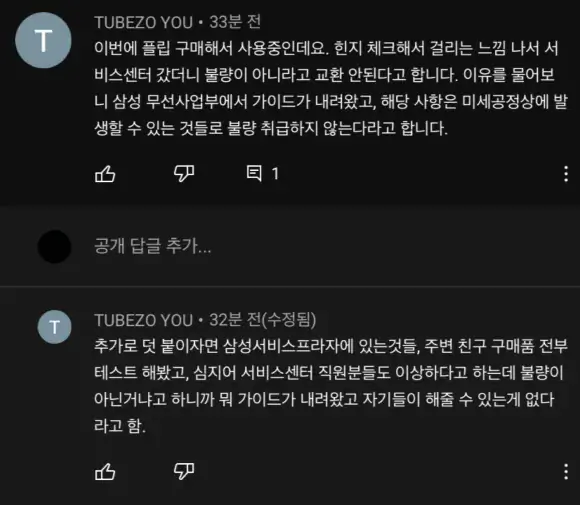Click the top comment text starting 이번에 플립
Viewport: 580px width, 505px height.
331,88
